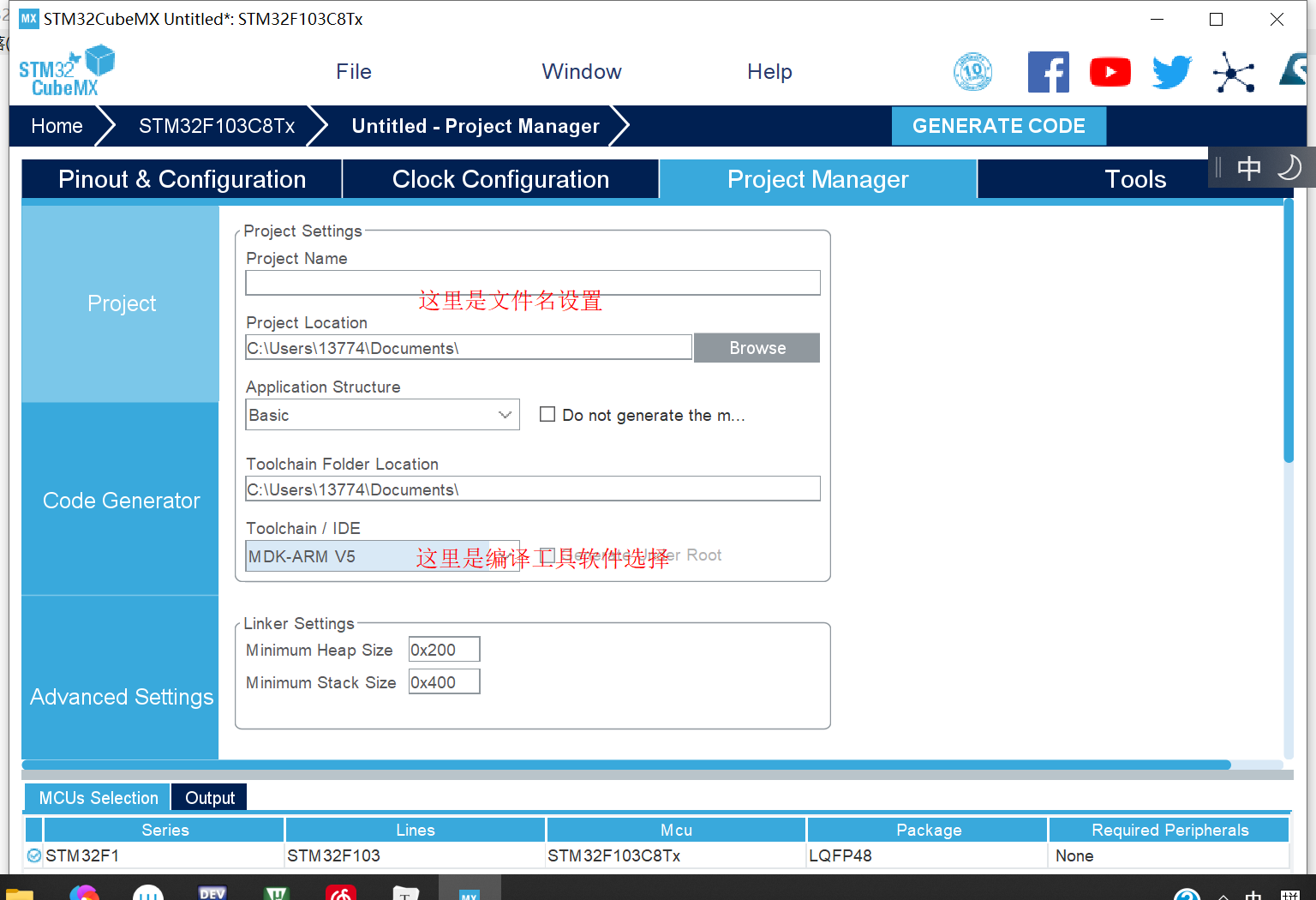The height and width of the screenshot is (900, 1316).
Task: Open the Tools tab
Action: [1135, 179]
